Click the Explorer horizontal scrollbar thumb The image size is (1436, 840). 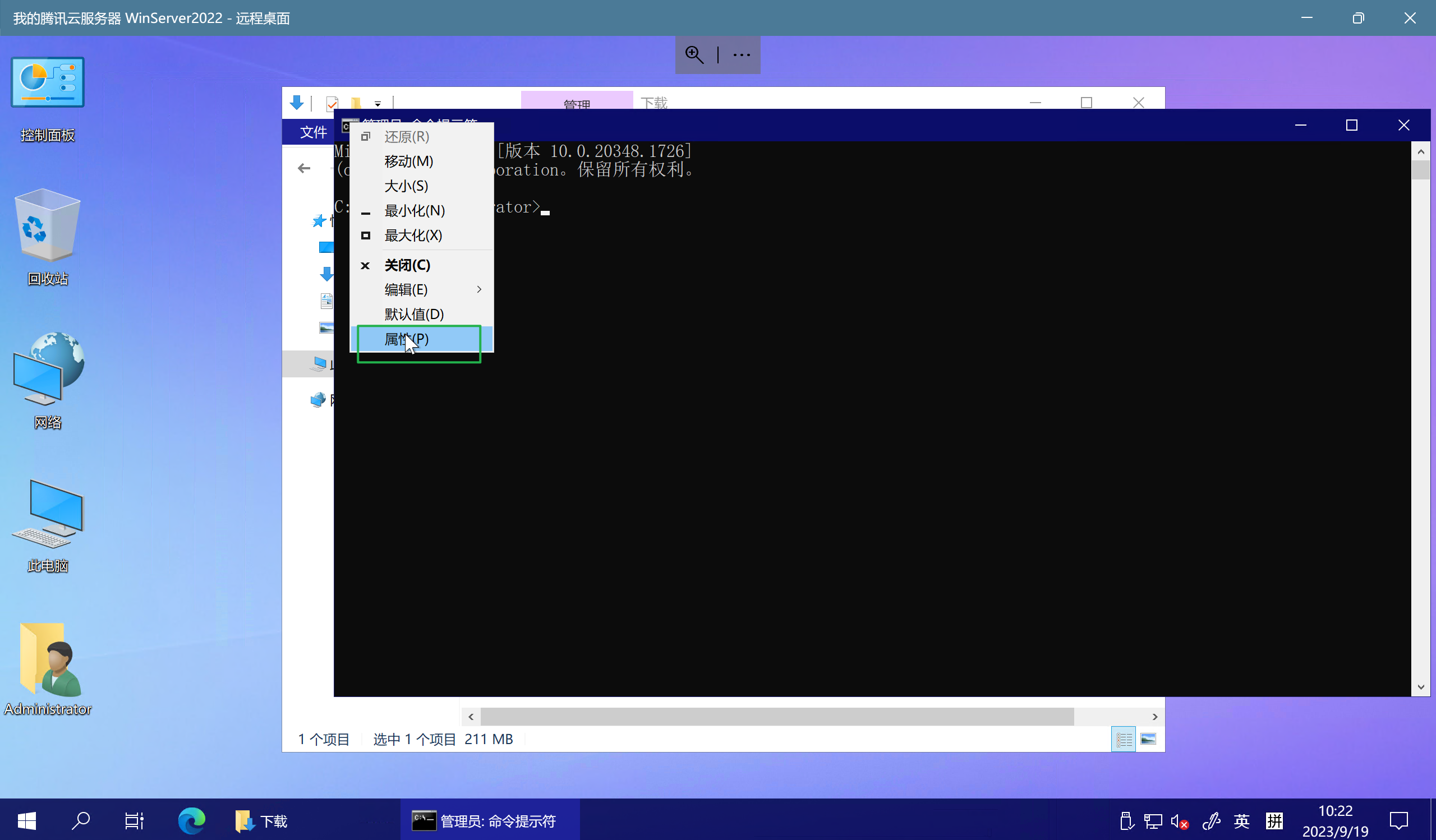pos(777,717)
